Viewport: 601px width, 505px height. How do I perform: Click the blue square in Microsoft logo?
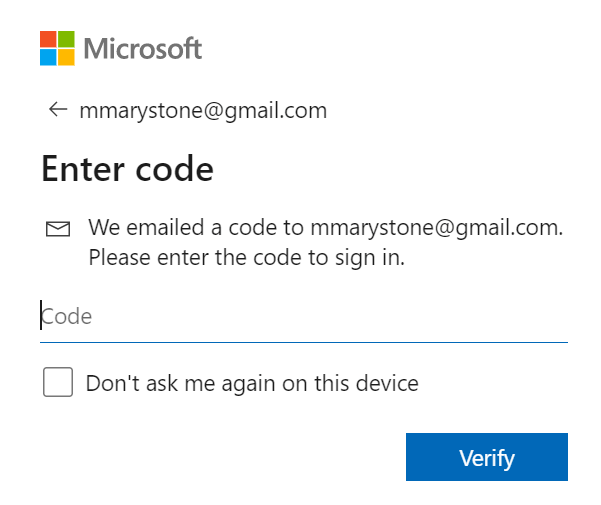coord(48,57)
